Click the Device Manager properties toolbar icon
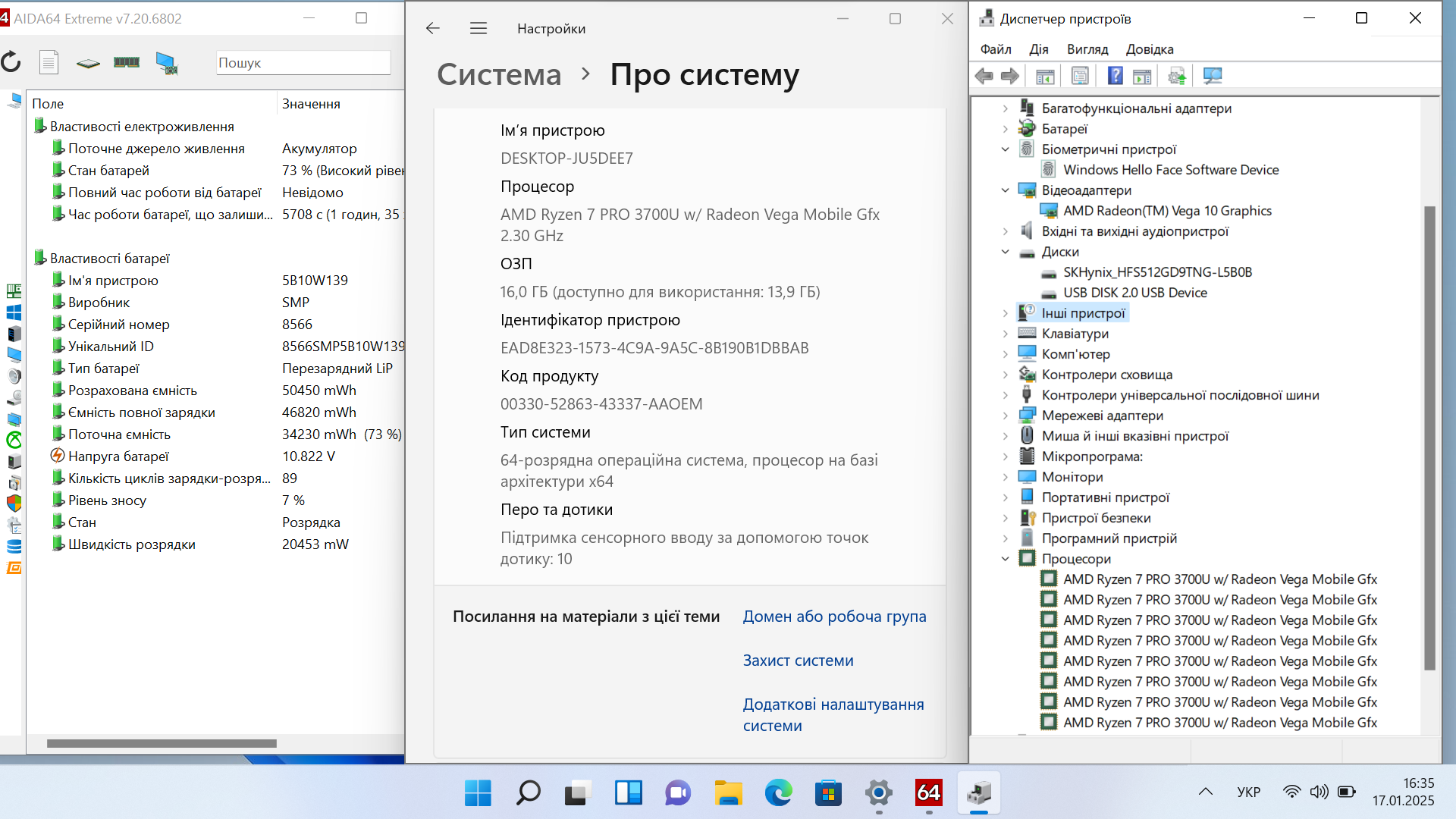Image resolution: width=1456 pixels, height=819 pixels. coord(1080,76)
